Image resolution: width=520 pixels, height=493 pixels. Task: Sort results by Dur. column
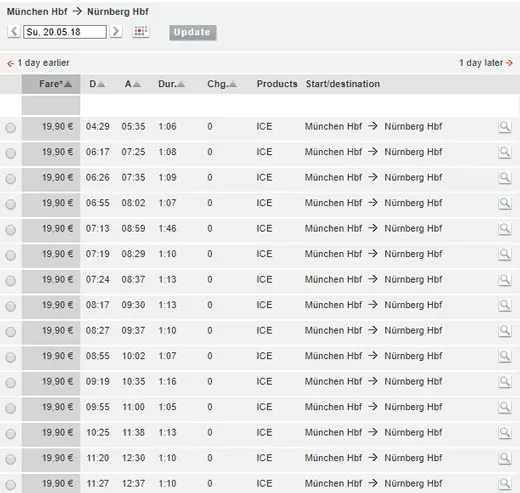pyautogui.click(x=171, y=84)
